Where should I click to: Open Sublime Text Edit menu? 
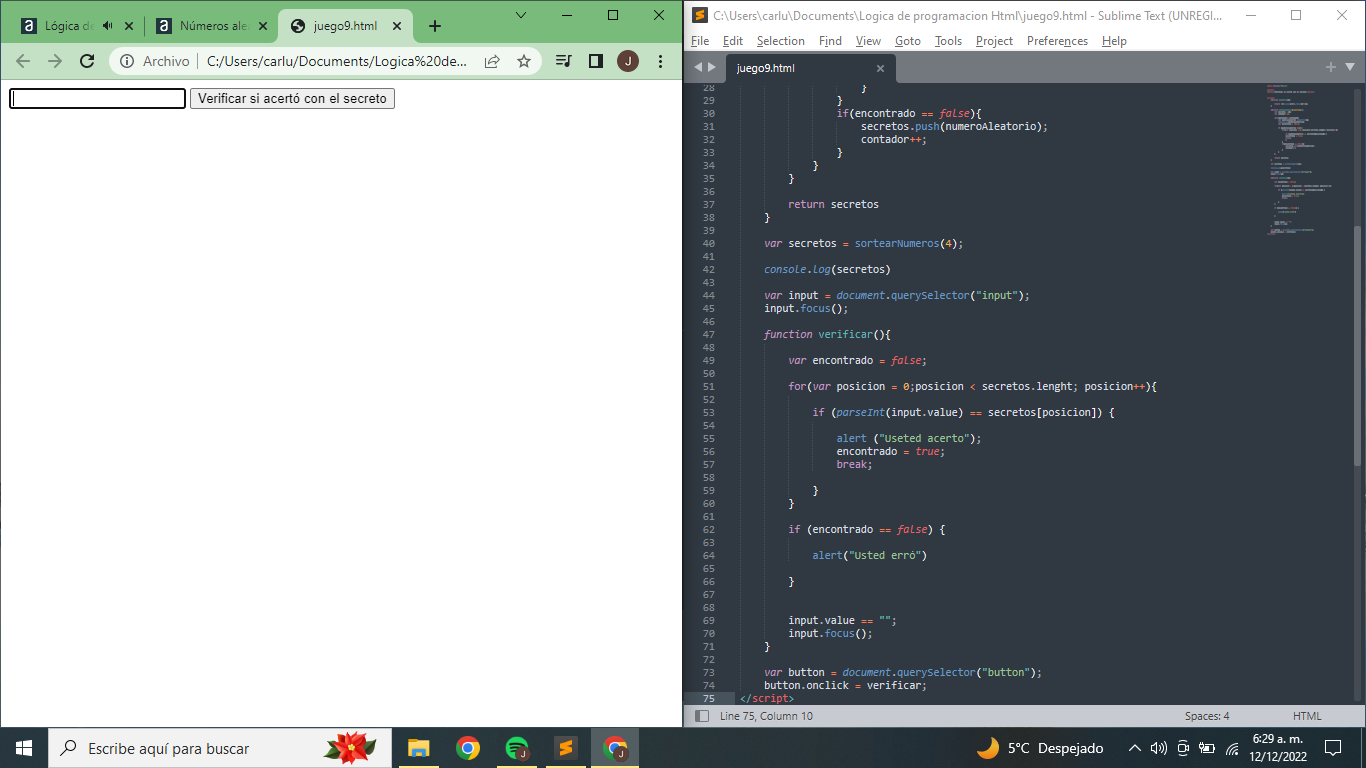733,41
